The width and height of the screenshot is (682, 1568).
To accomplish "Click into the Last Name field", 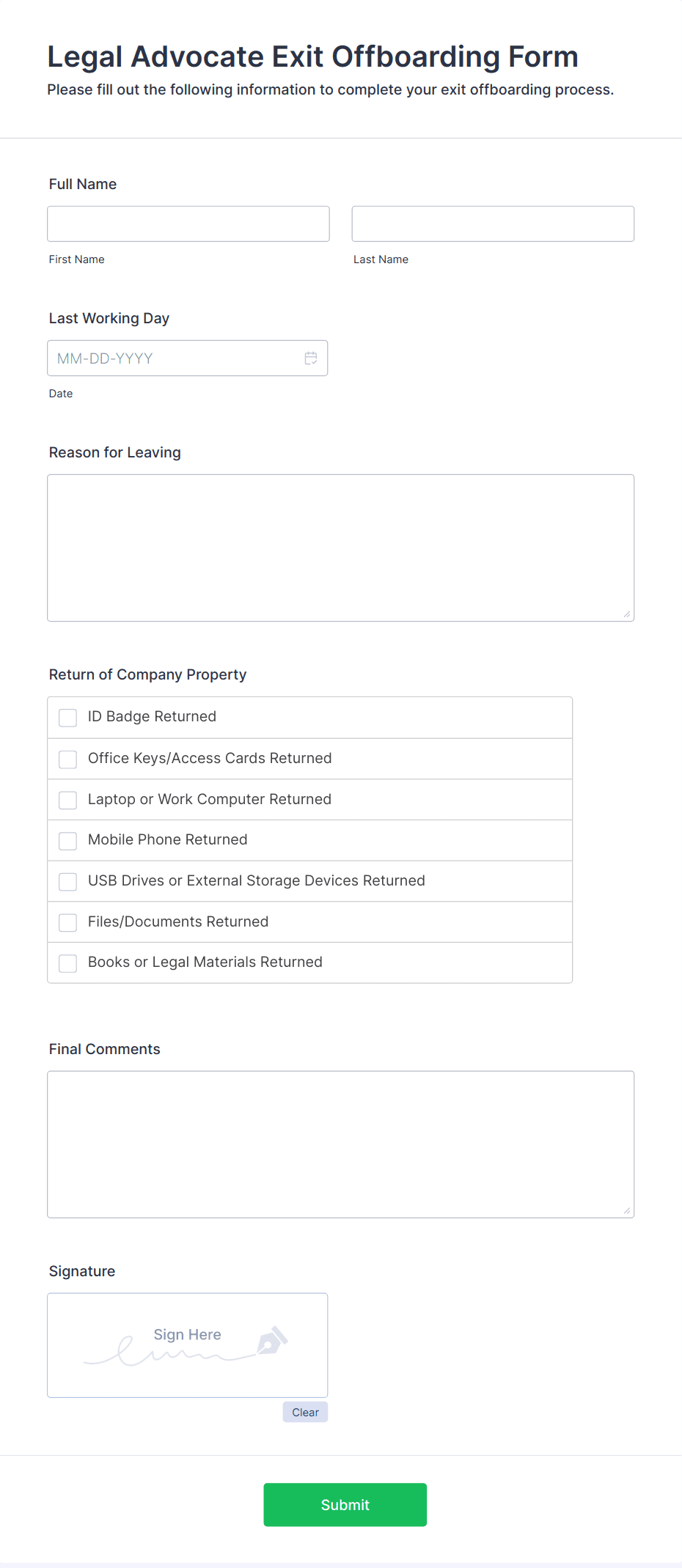I will point(493,224).
